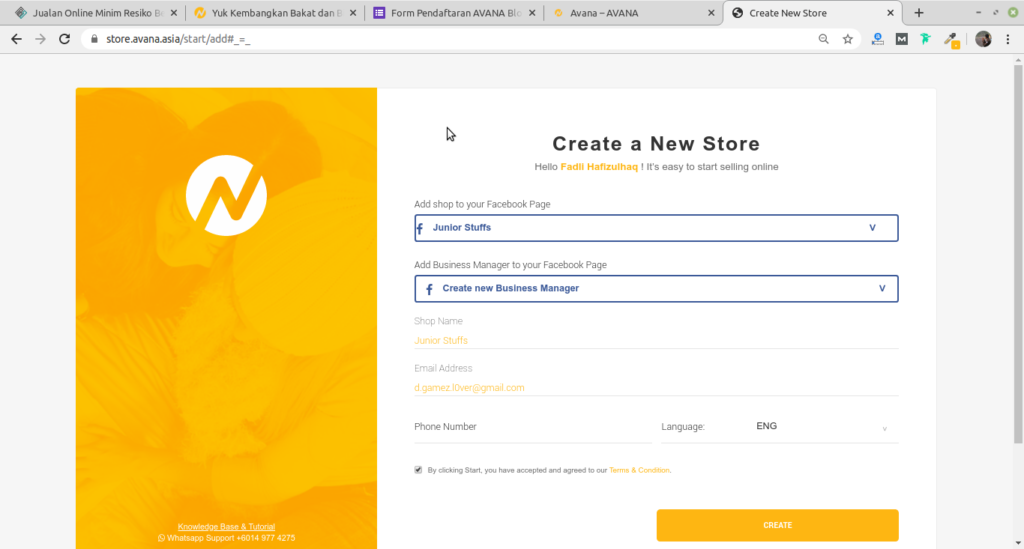Click Facebook icon in Business Manager field
This screenshot has width=1024, height=549.
(429, 289)
